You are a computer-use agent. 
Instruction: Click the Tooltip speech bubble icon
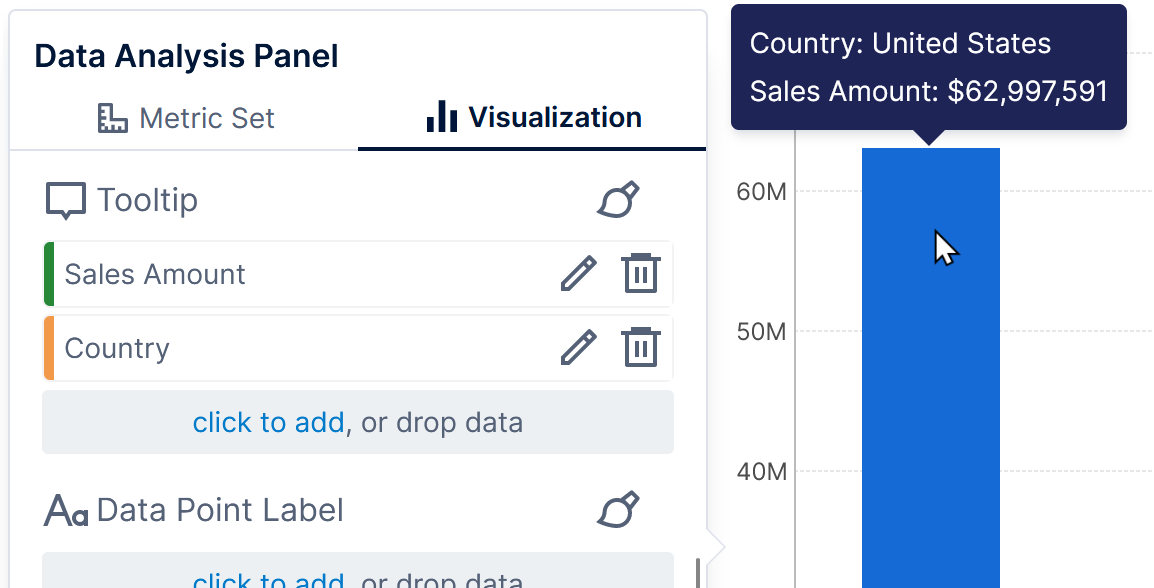66,201
